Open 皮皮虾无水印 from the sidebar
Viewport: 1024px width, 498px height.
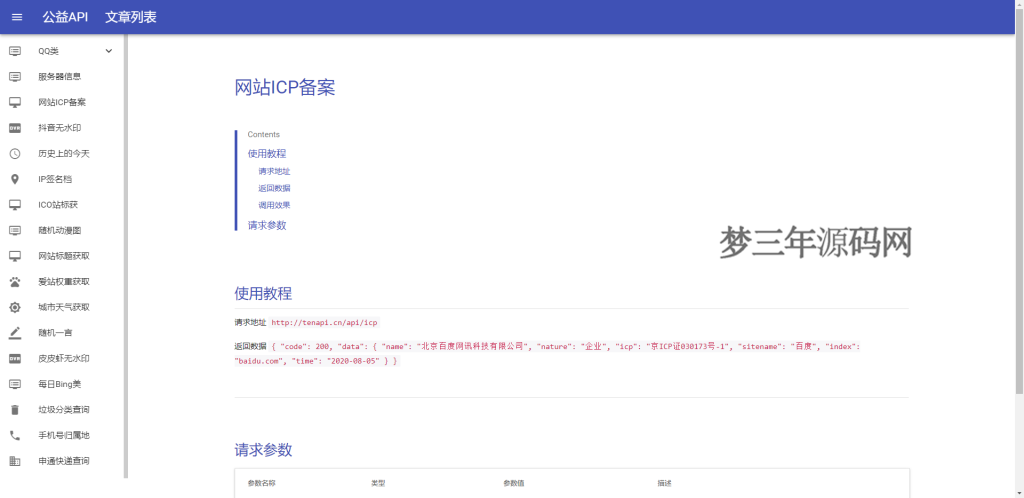(x=62, y=358)
